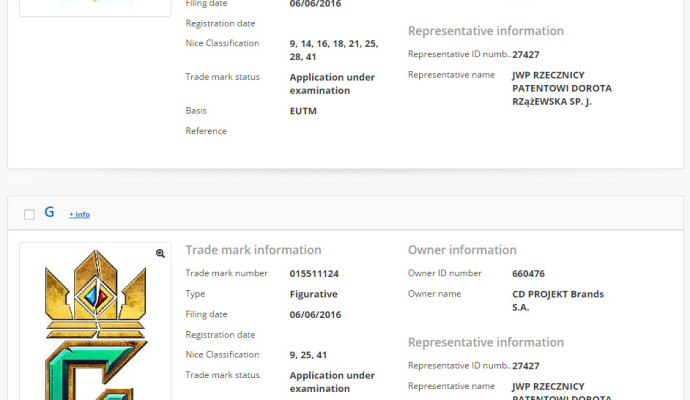
Task: Click the G figurative trade mark image
Action: tap(95, 330)
